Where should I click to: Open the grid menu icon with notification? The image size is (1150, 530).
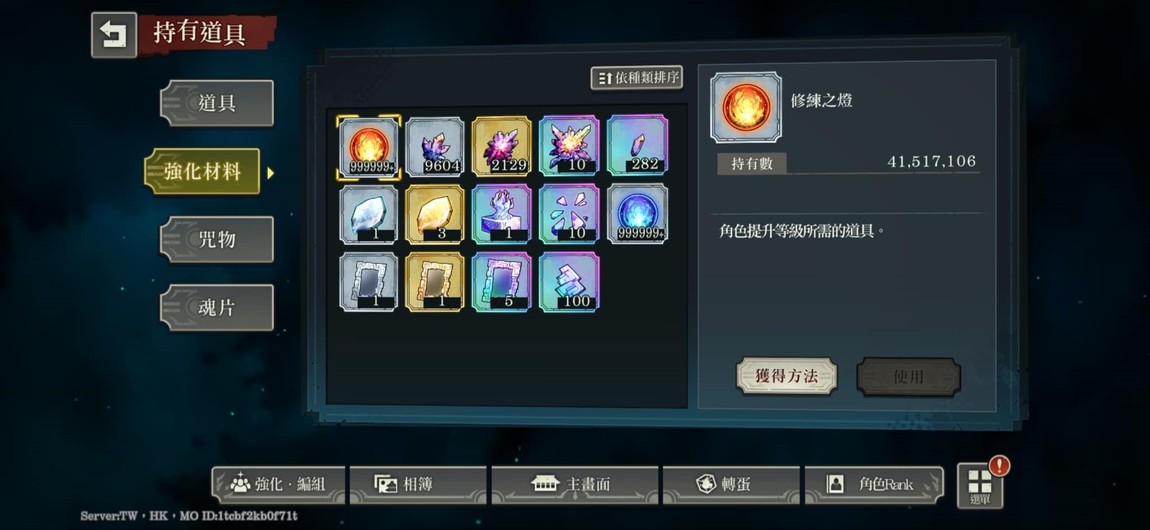coord(981,485)
